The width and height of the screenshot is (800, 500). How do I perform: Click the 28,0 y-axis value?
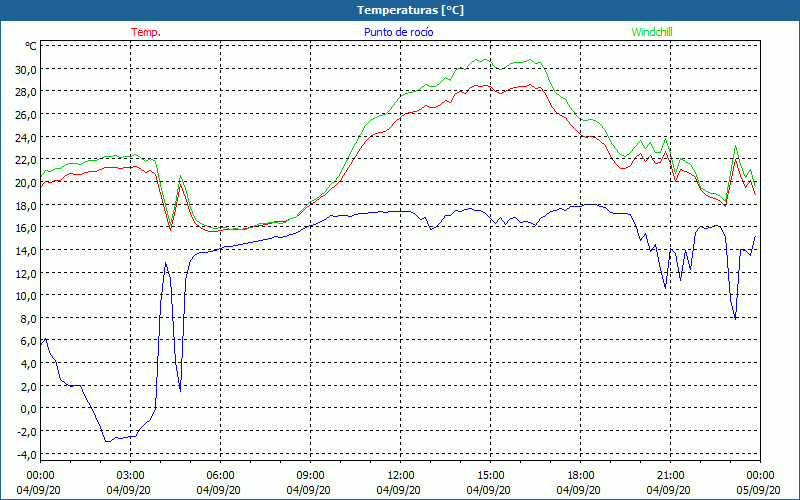tap(26, 92)
